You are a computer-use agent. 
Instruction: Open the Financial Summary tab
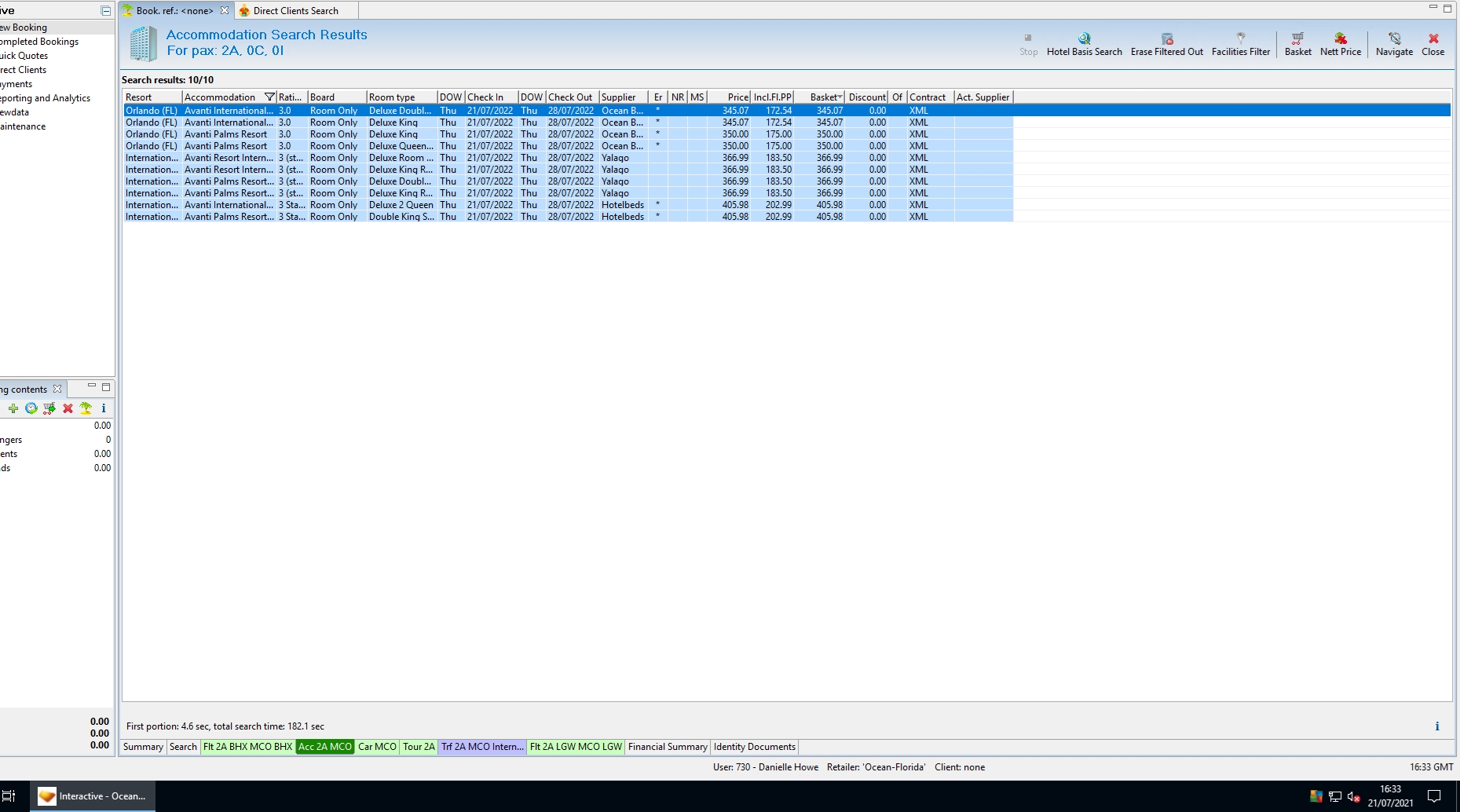pyautogui.click(x=668, y=747)
